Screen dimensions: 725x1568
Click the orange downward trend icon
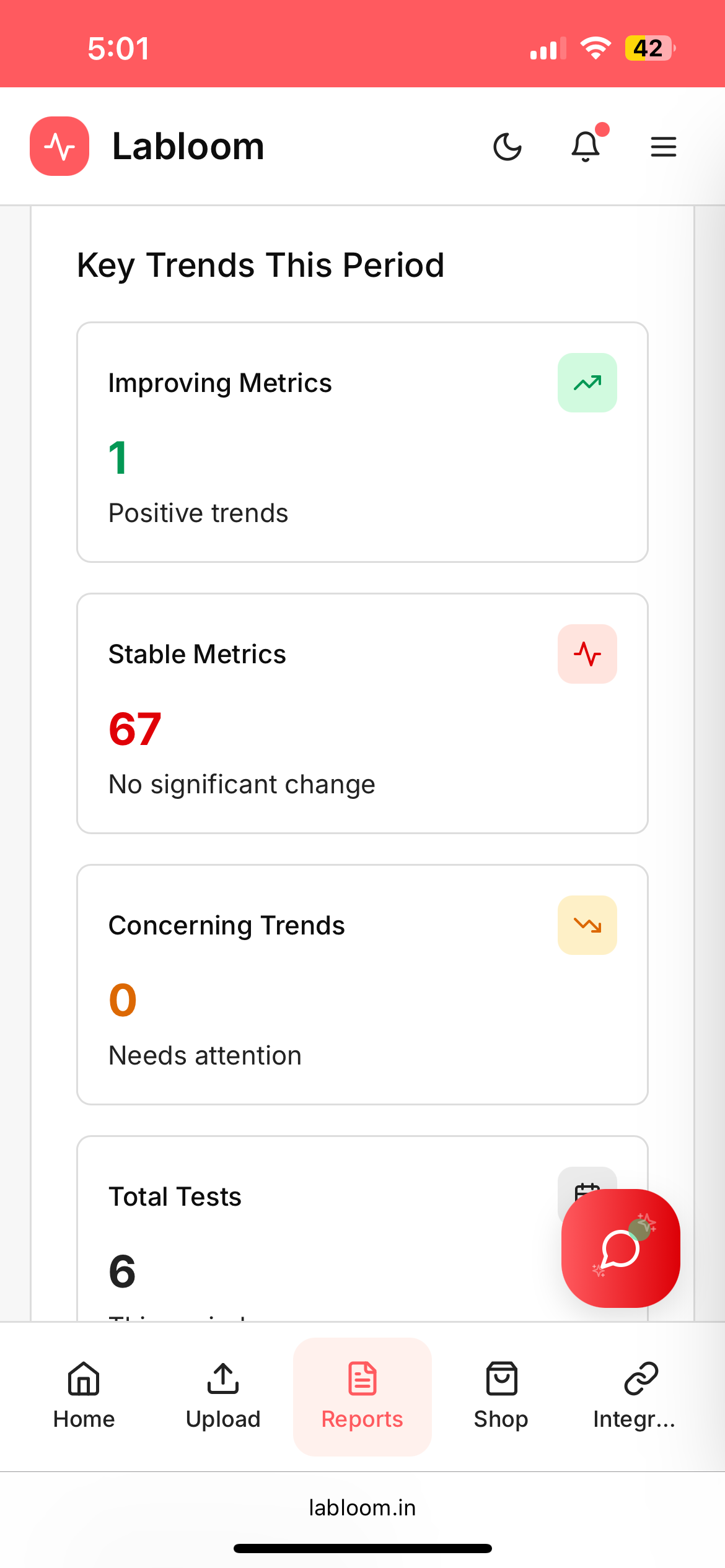[x=587, y=925]
